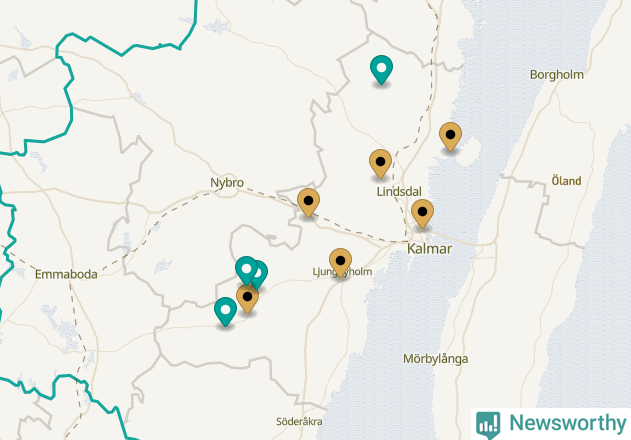Image resolution: width=631 pixels, height=440 pixels.
Task: Open the yellow marker below the teal pair
Action: coord(247,300)
